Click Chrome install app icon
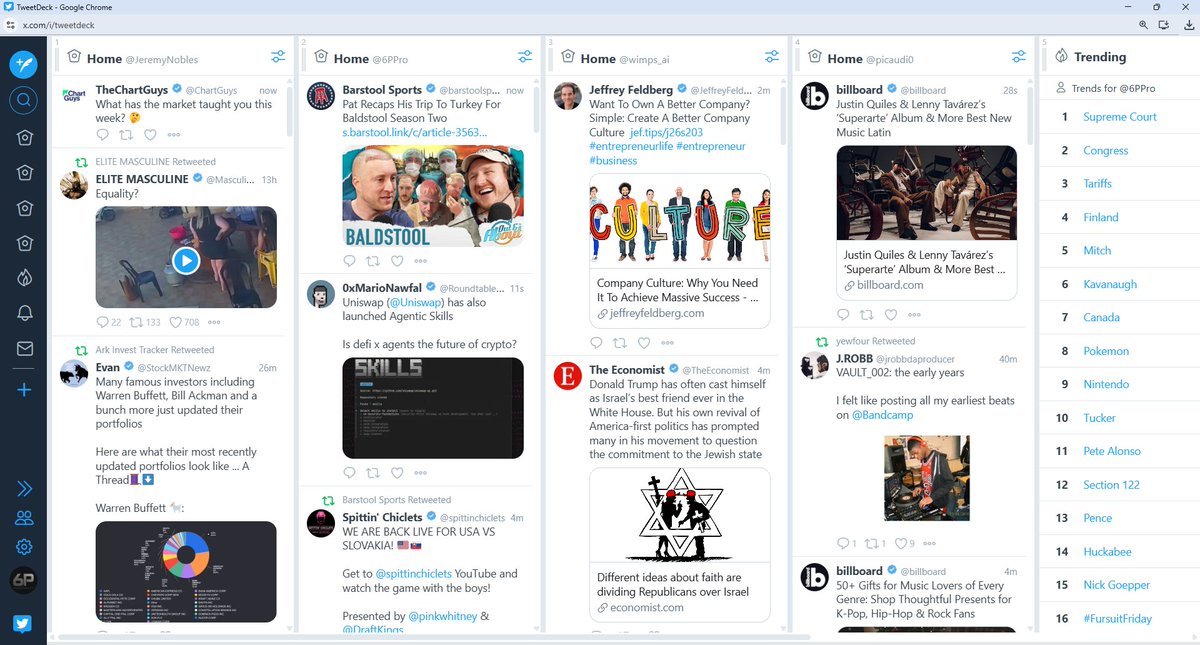This screenshot has width=1200, height=645. (x=1163, y=25)
